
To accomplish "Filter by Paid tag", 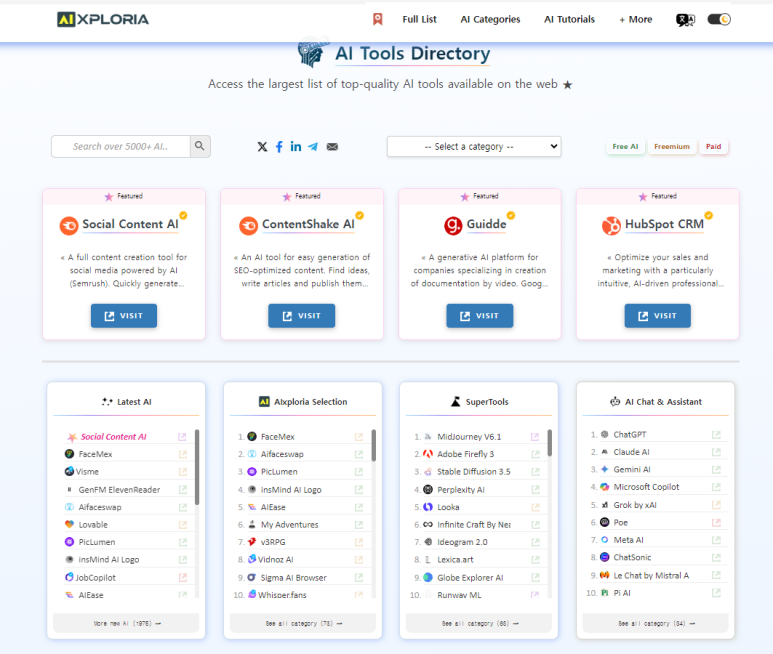I will pos(713,146).
